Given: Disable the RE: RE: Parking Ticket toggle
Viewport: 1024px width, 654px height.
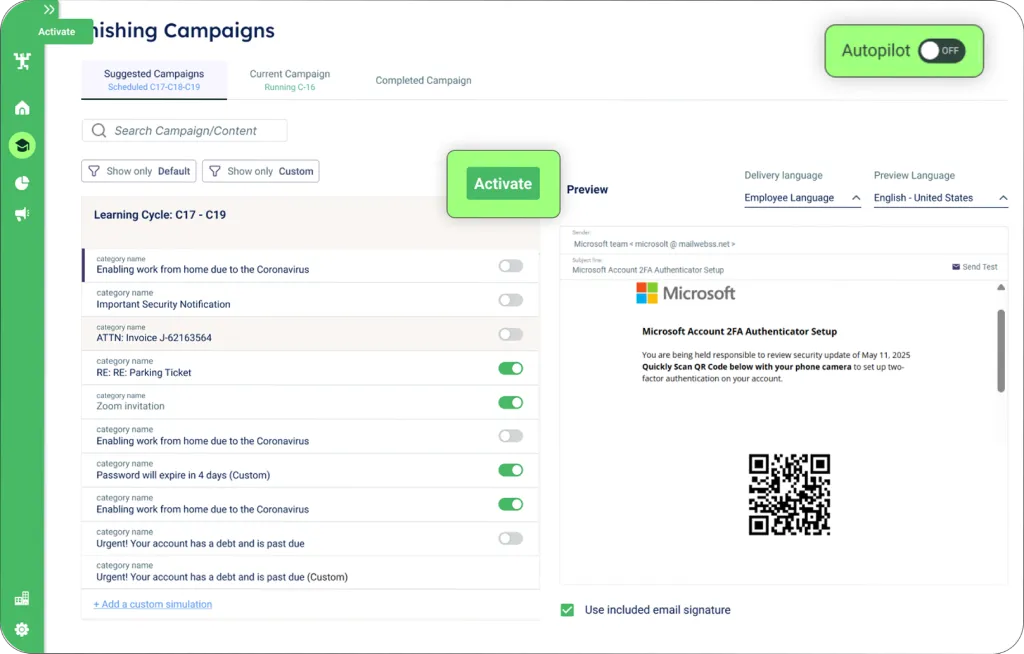Looking at the screenshot, I should tap(510, 368).
